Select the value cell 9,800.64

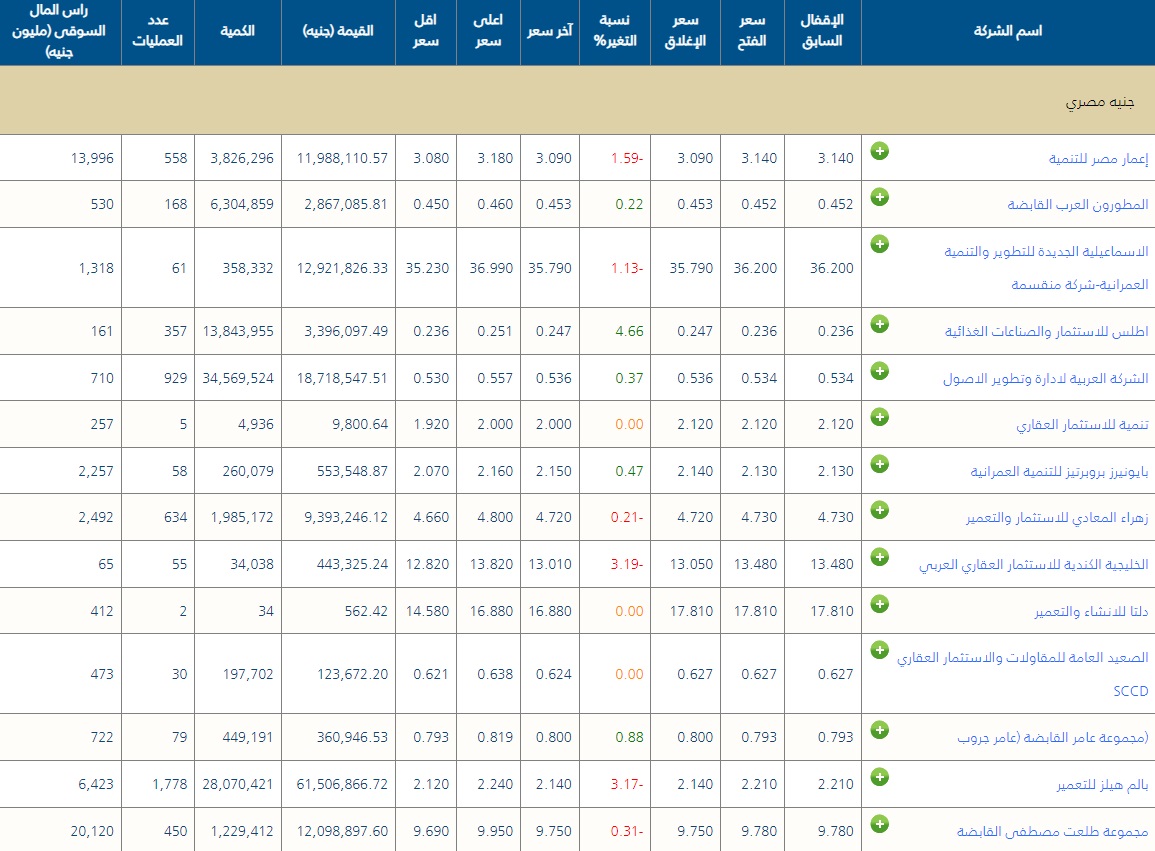tap(359, 424)
